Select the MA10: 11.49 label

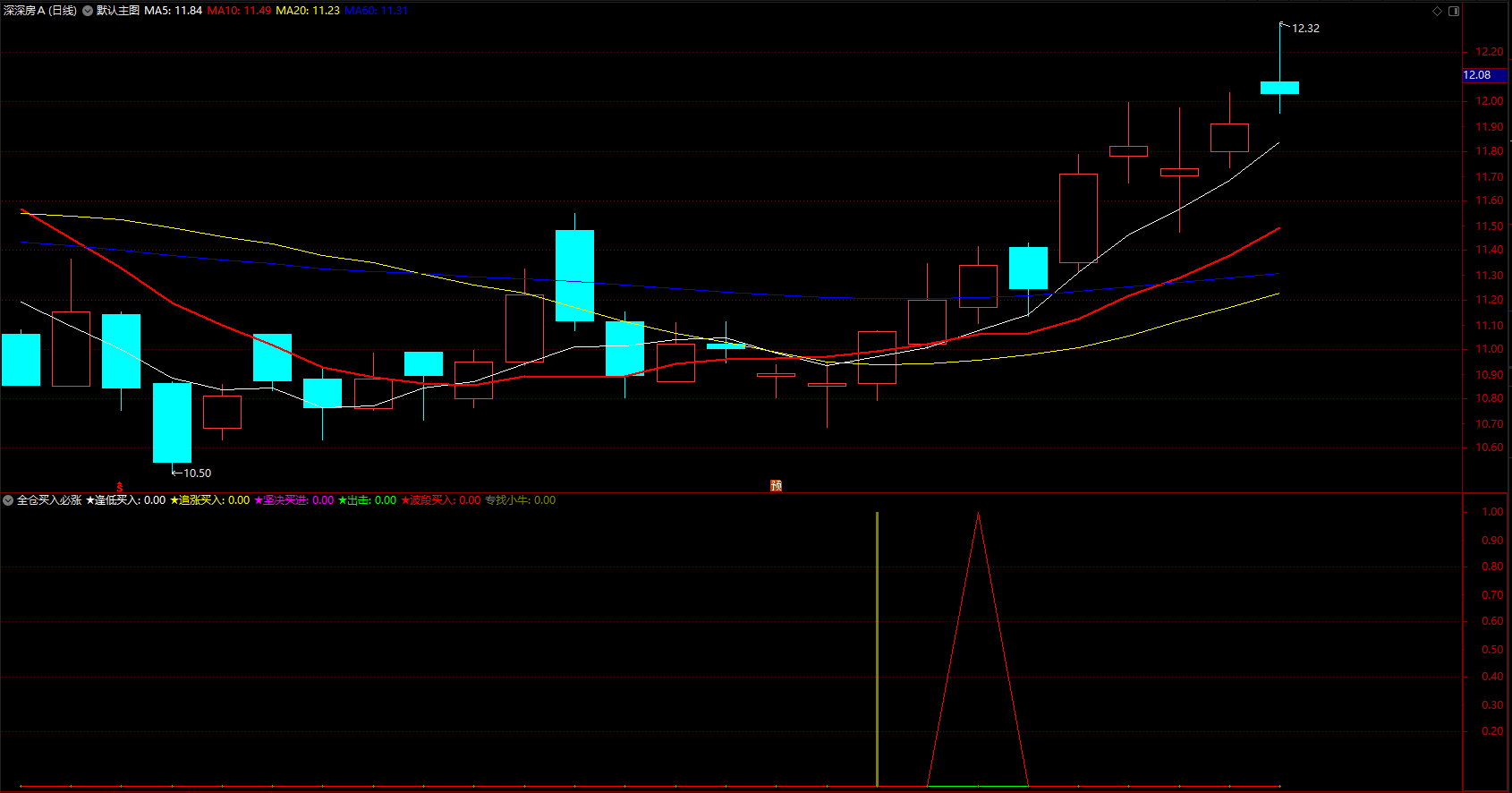pyautogui.click(x=239, y=11)
